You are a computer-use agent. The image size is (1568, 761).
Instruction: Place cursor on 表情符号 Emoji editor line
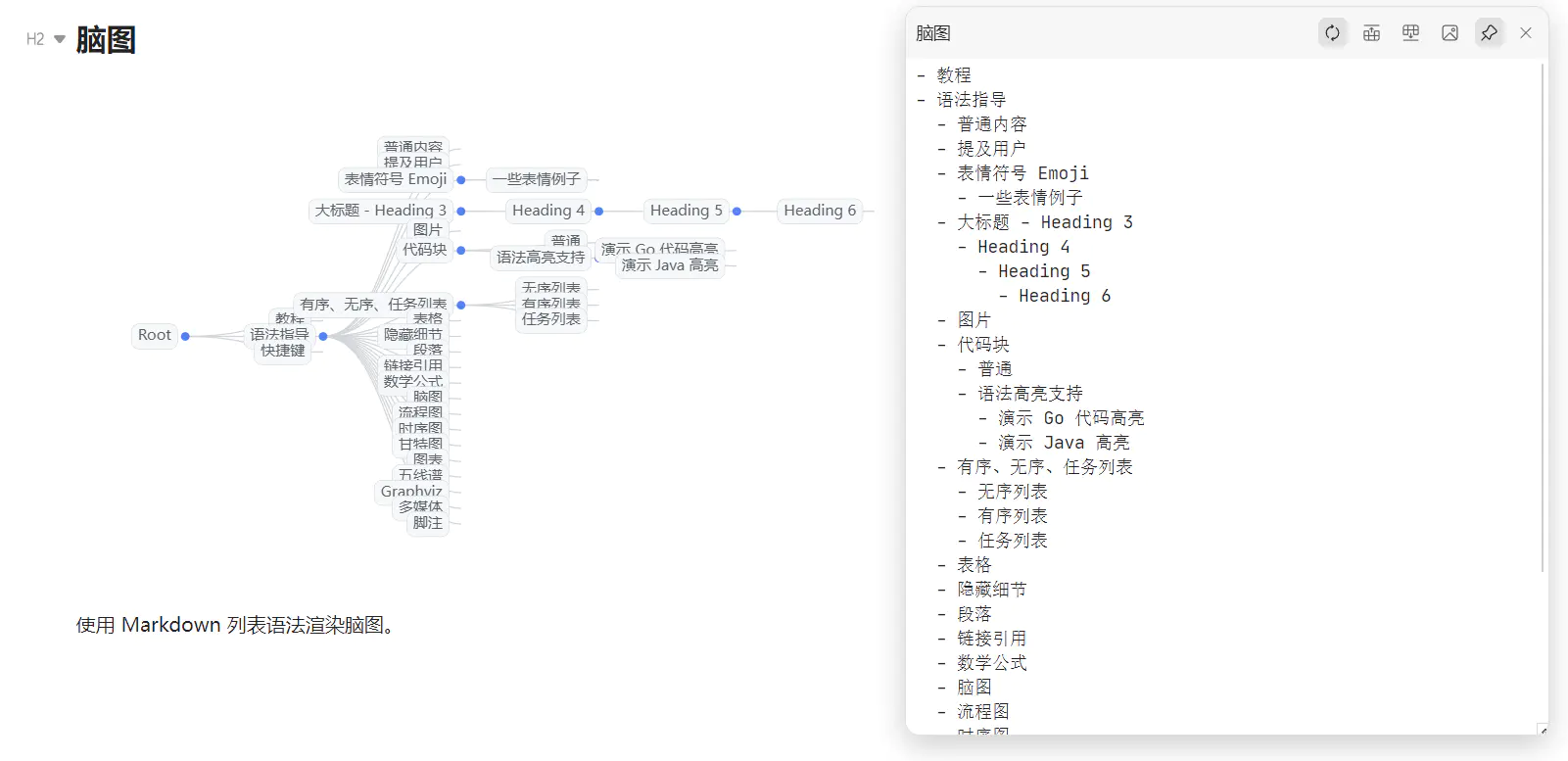(x=1022, y=173)
